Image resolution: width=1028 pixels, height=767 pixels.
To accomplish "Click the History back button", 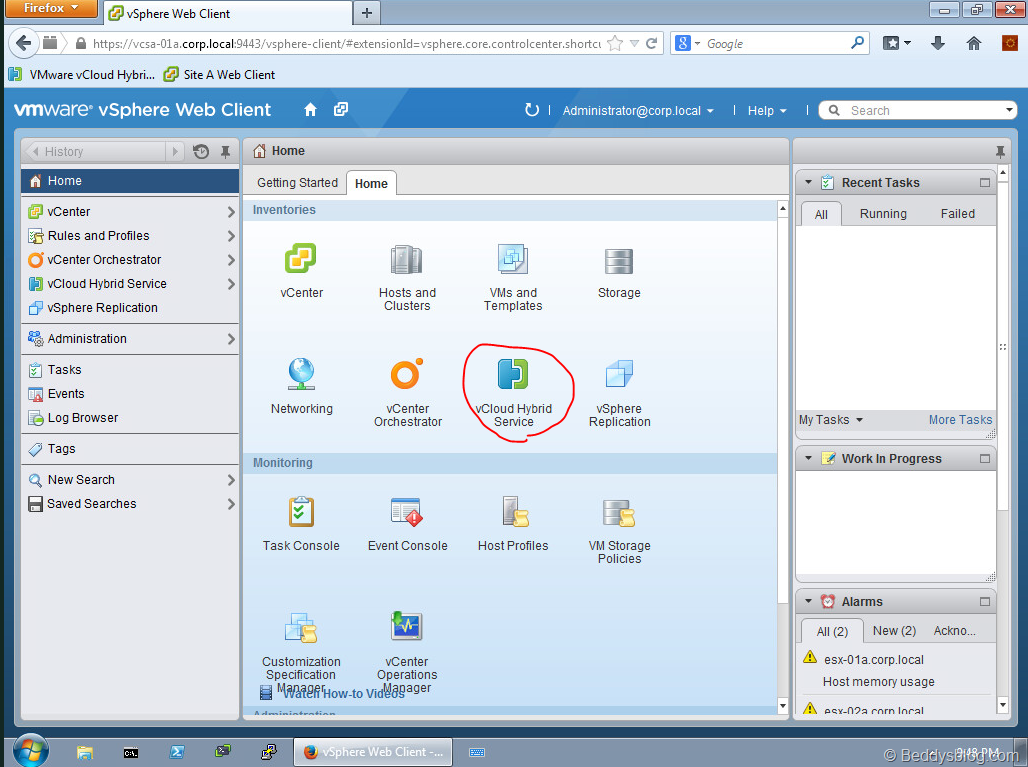I will (95, 152).
